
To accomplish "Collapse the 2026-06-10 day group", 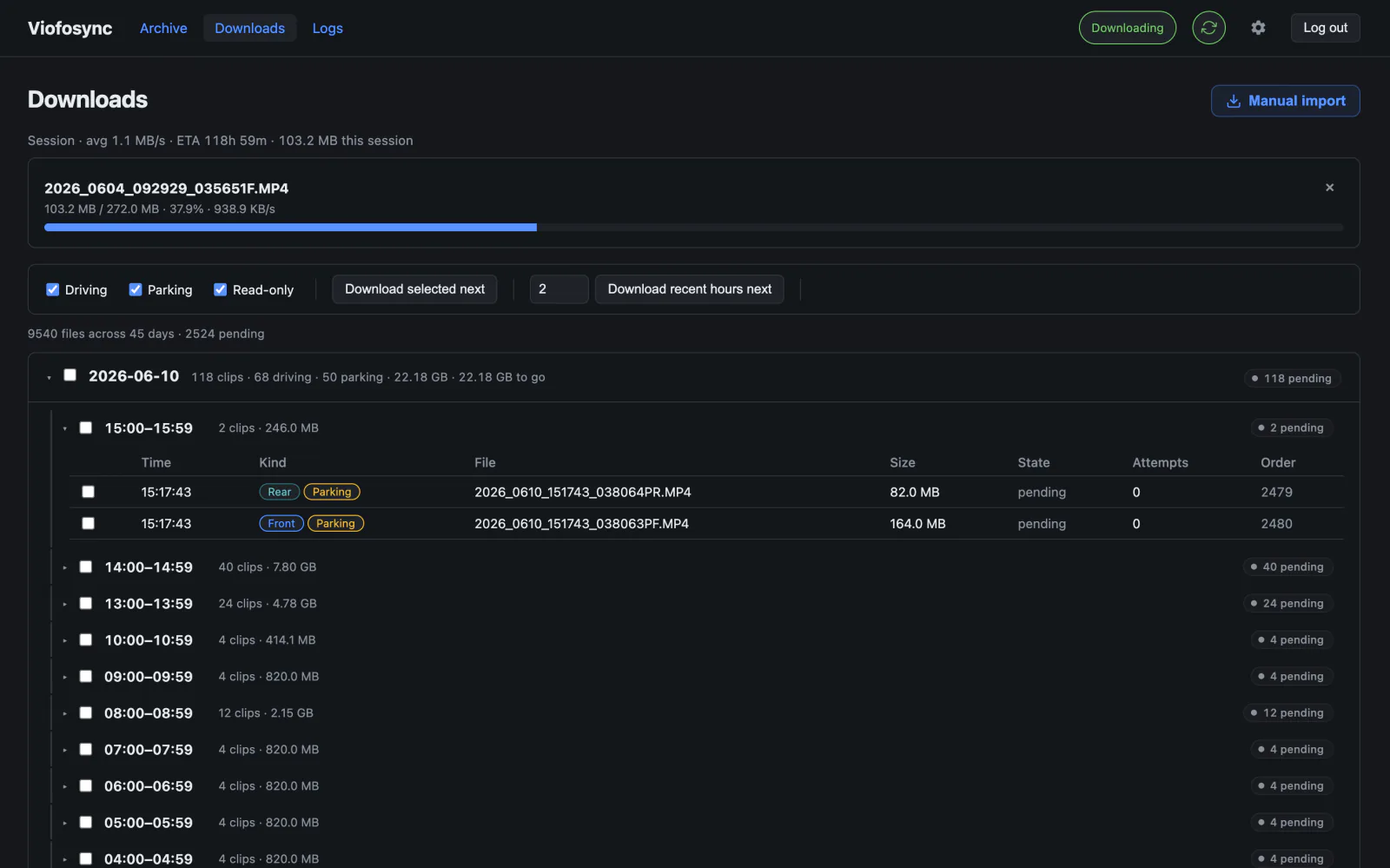I will pyautogui.click(x=49, y=377).
